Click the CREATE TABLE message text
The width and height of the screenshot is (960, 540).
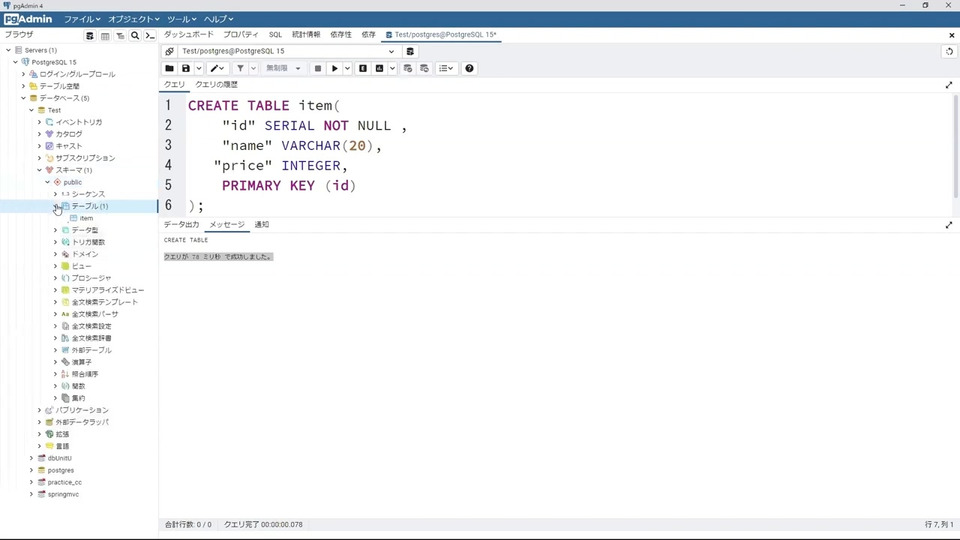coord(186,240)
